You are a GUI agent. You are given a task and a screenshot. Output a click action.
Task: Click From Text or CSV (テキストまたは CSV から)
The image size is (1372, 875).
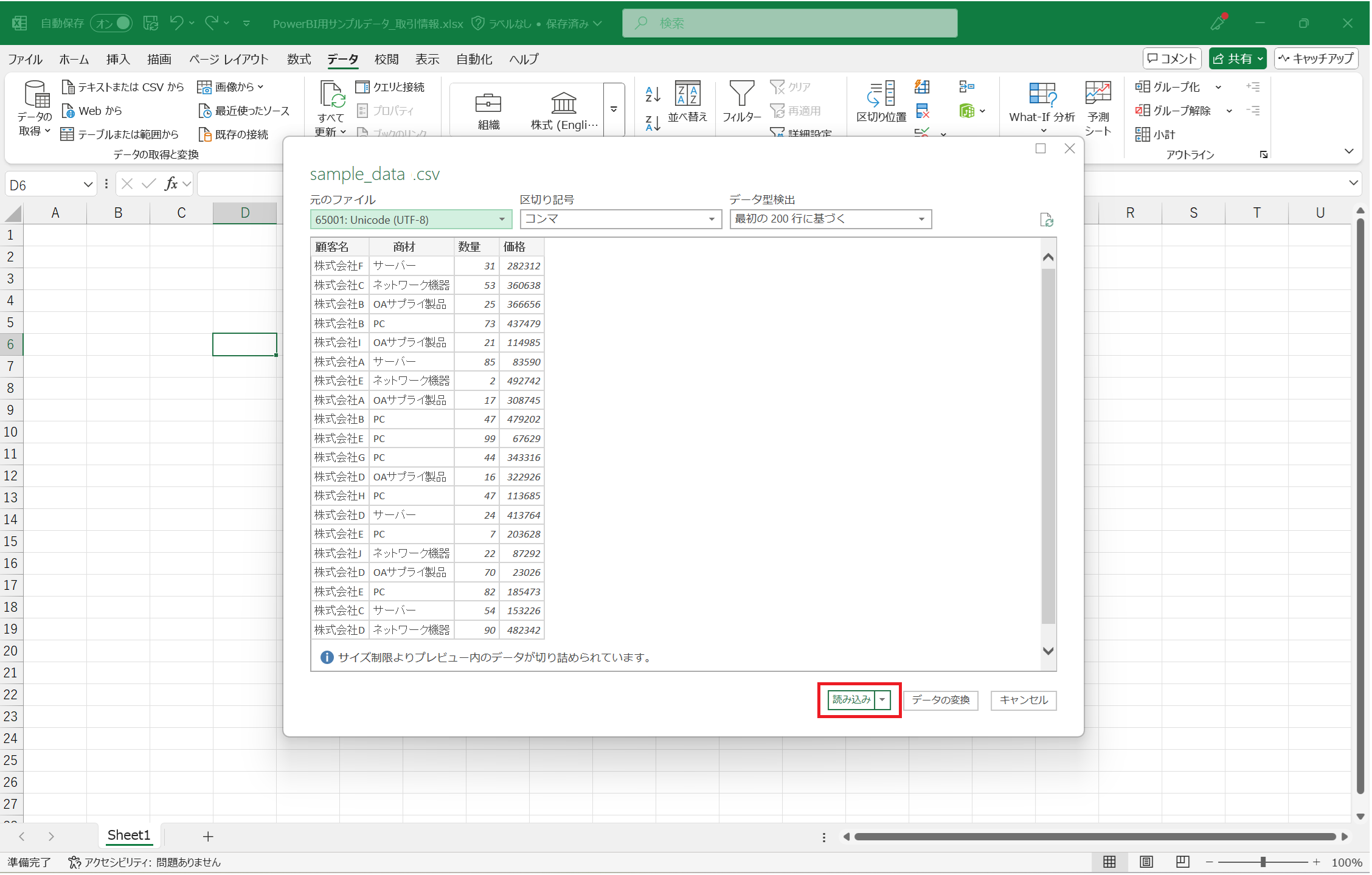click(122, 87)
